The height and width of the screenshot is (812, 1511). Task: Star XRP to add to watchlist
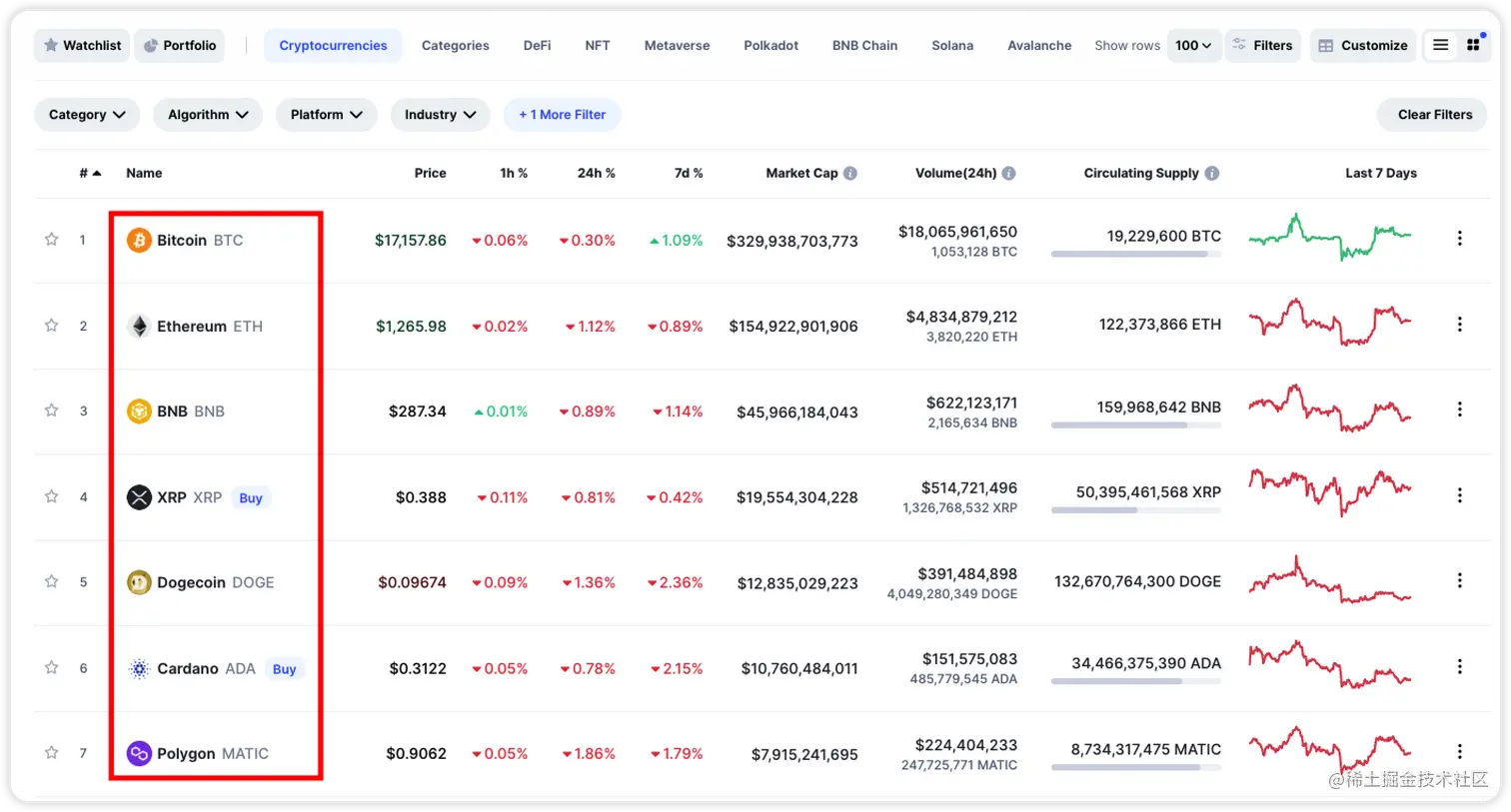click(x=51, y=496)
